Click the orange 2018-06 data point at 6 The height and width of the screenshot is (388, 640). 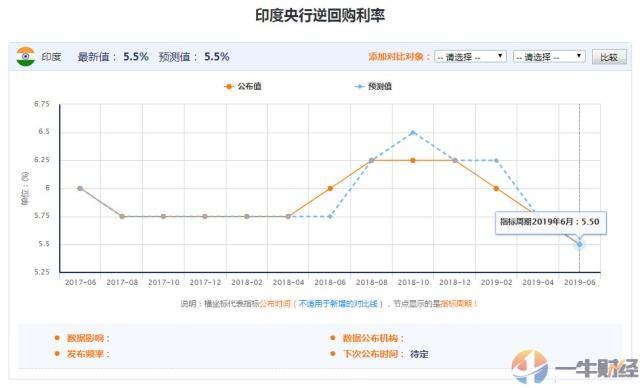tap(330, 188)
